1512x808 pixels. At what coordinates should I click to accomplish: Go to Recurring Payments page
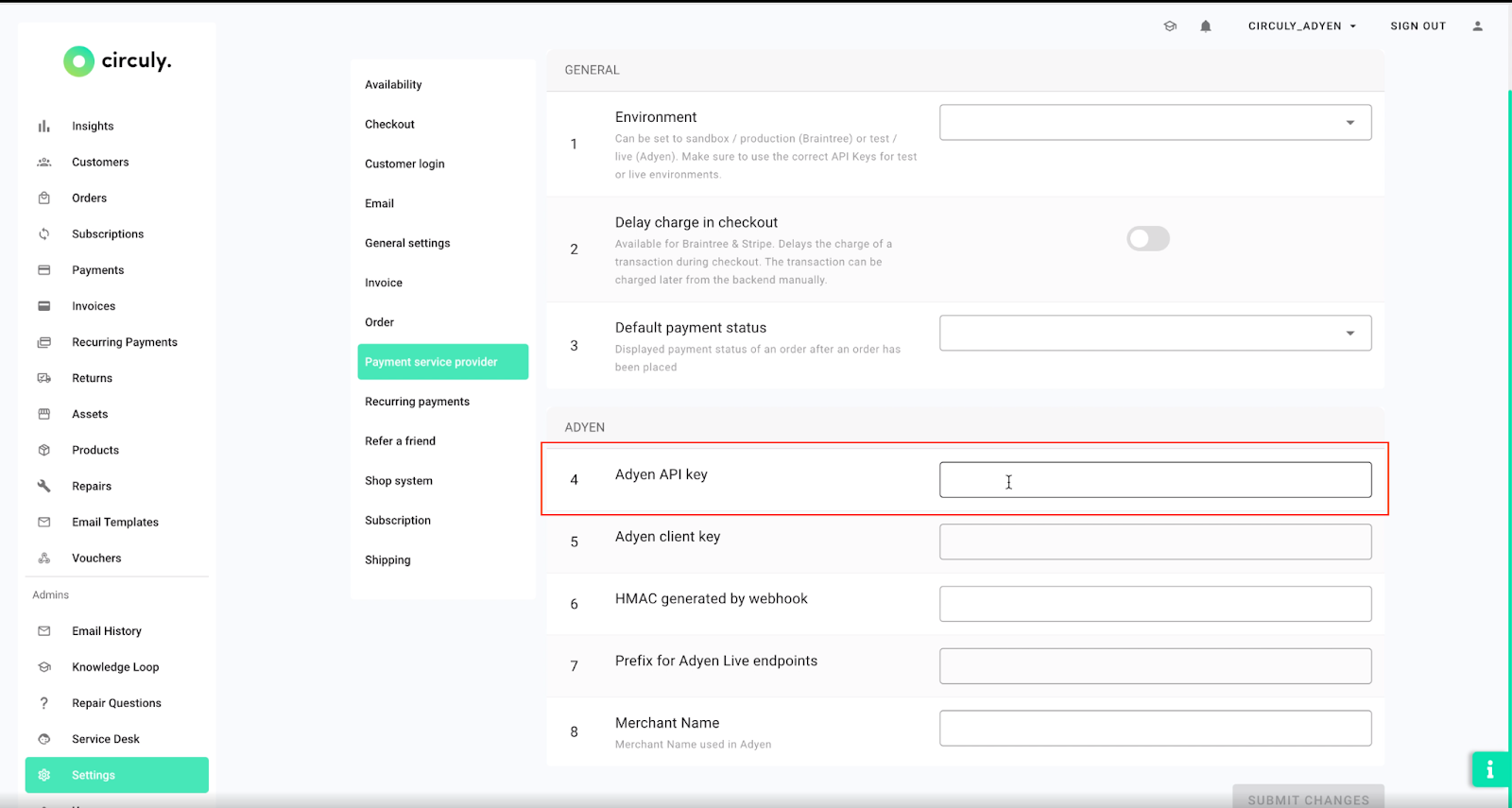pyautogui.click(x=125, y=342)
